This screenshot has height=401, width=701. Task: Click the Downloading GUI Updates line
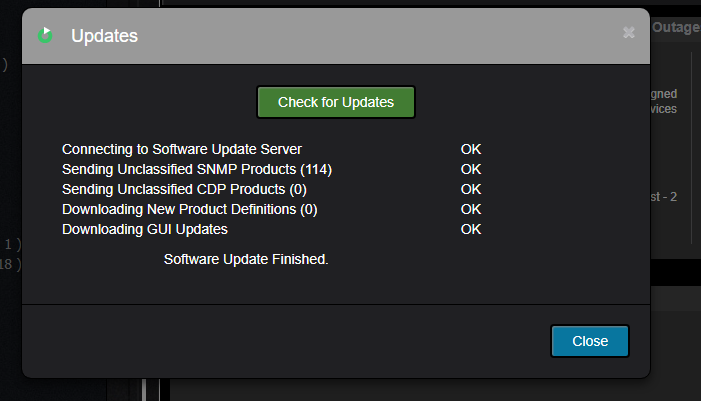coord(145,229)
